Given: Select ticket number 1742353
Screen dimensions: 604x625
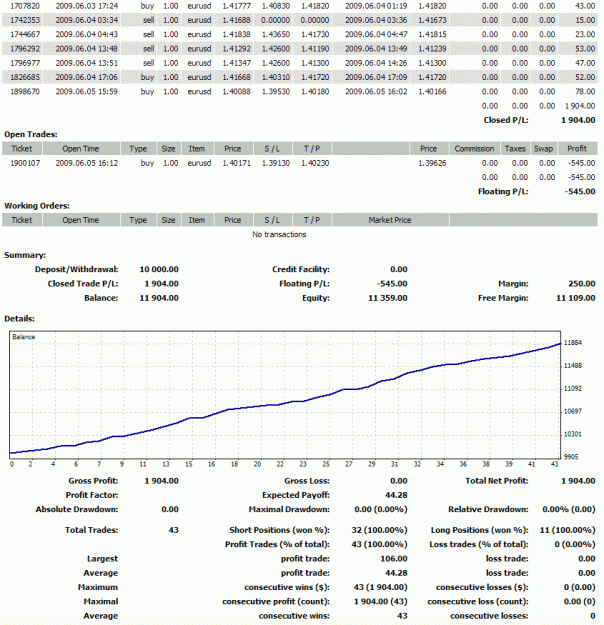Looking at the screenshot, I should coord(25,20).
